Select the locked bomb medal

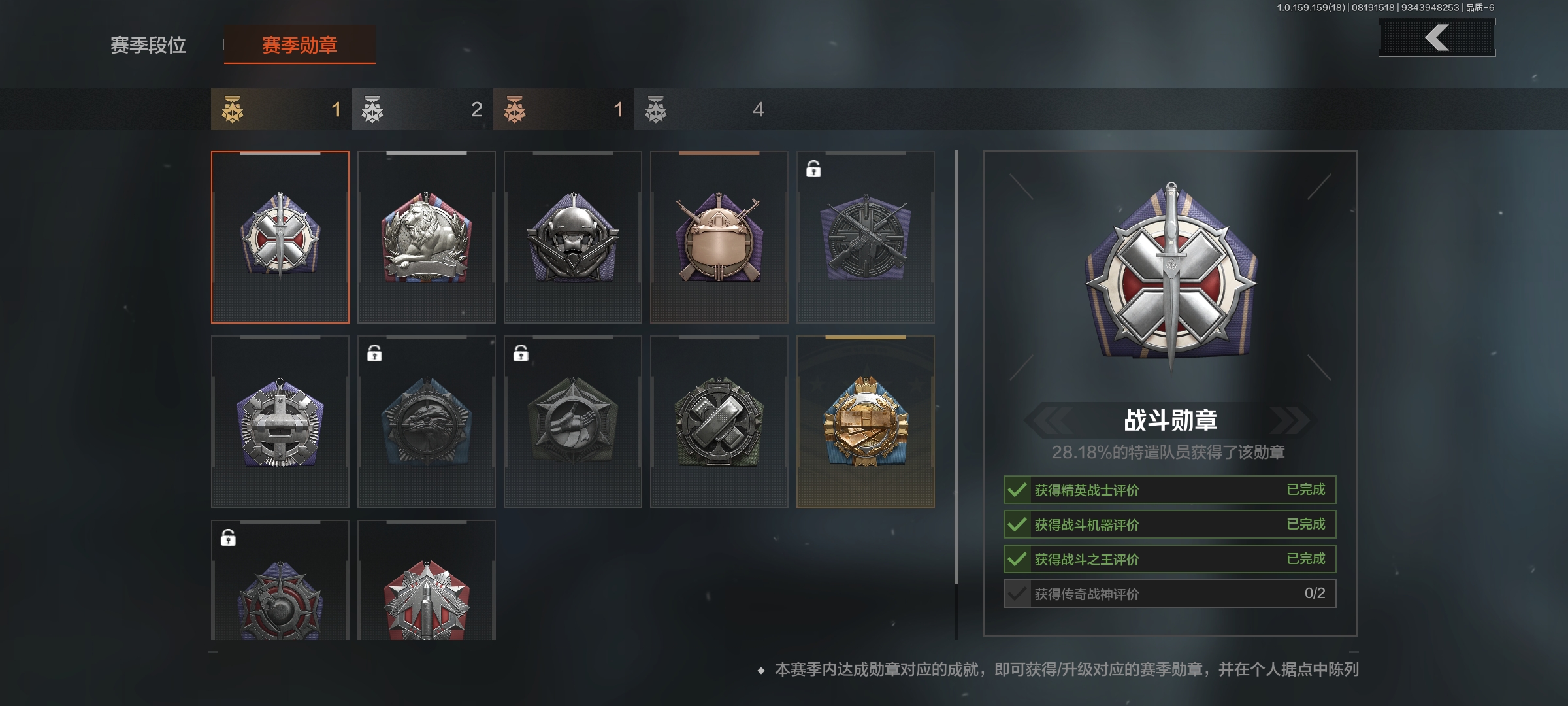click(280, 580)
